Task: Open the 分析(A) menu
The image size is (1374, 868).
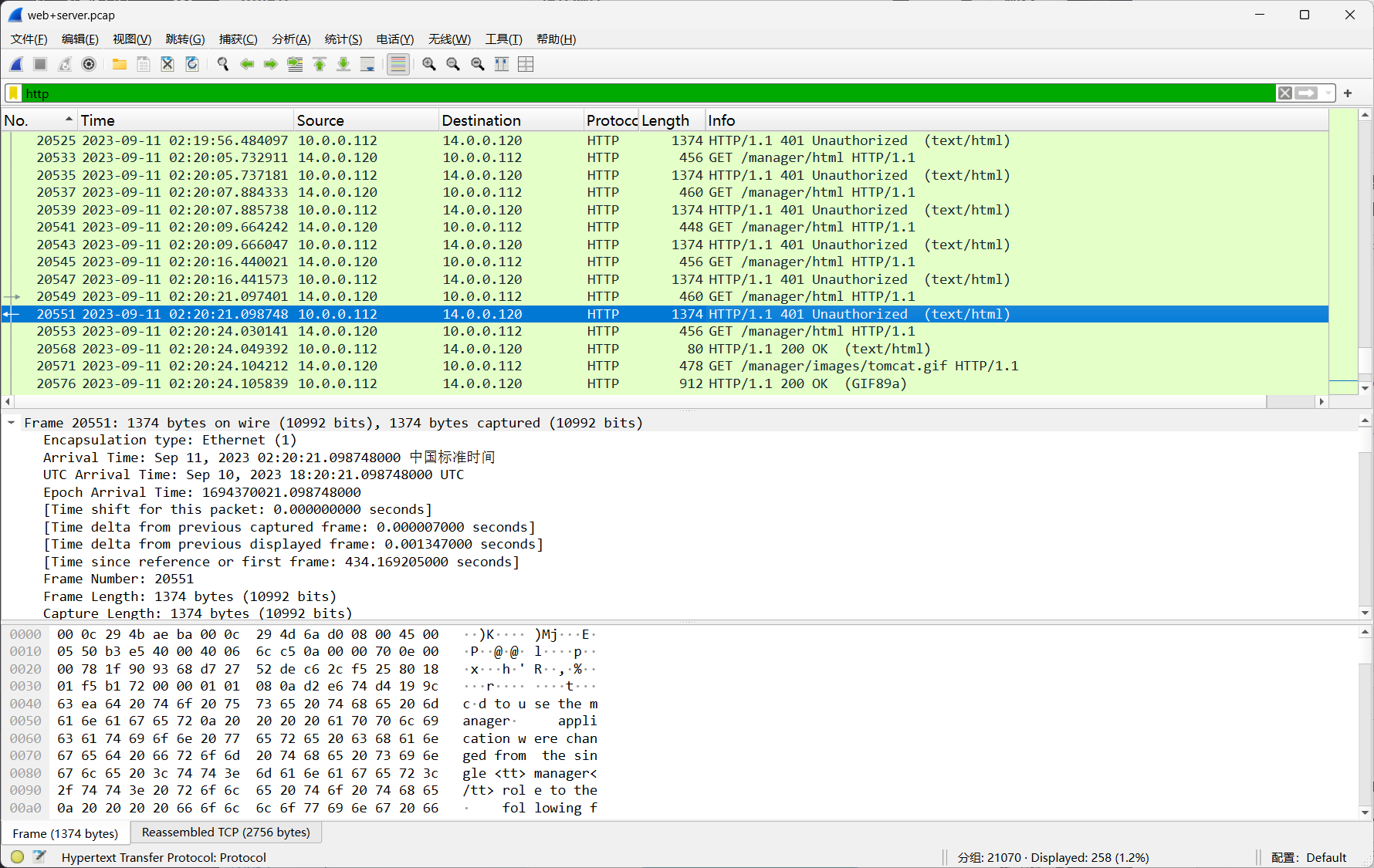Action: (291, 39)
